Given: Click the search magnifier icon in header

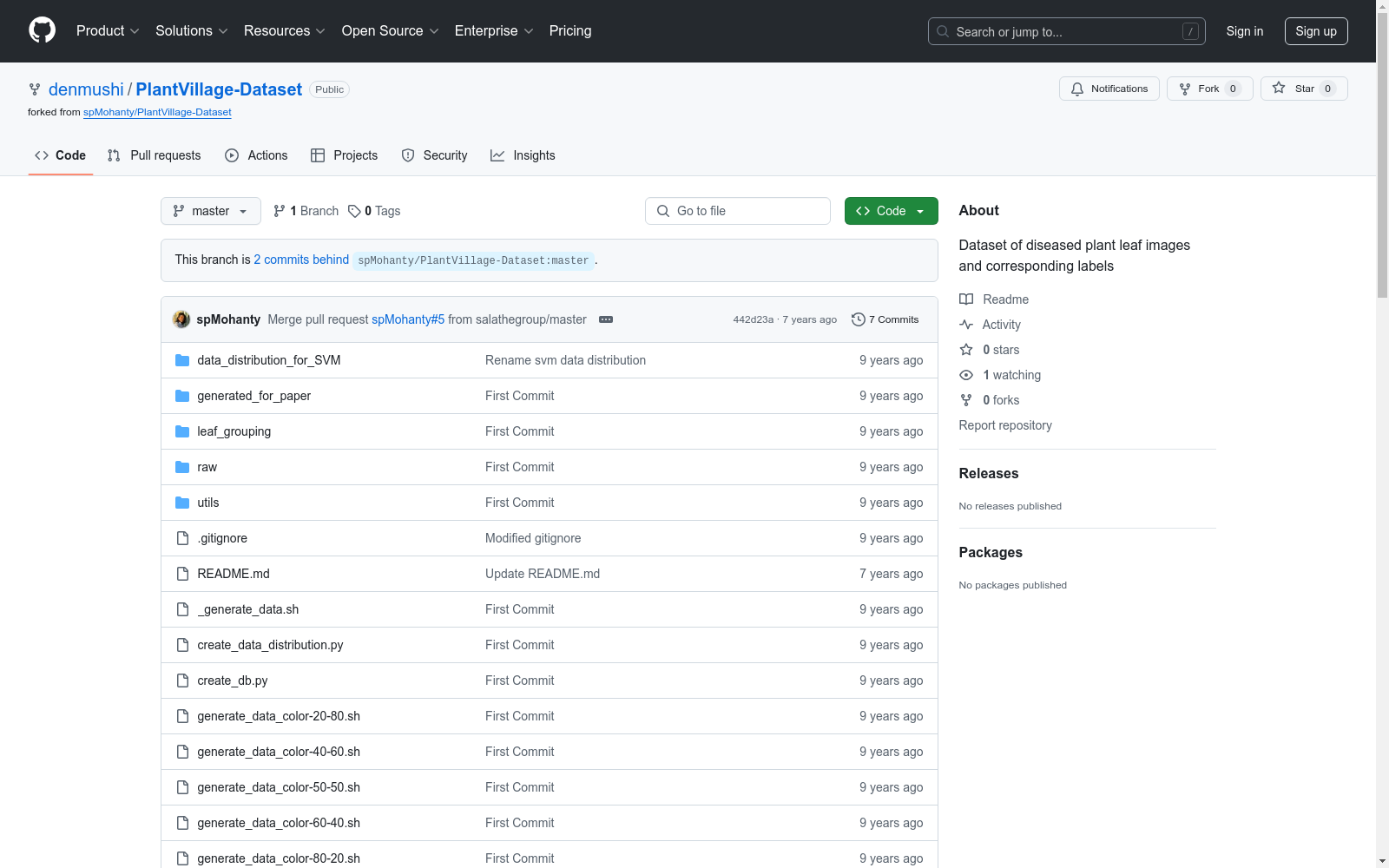Looking at the screenshot, I should pos(943,31).
